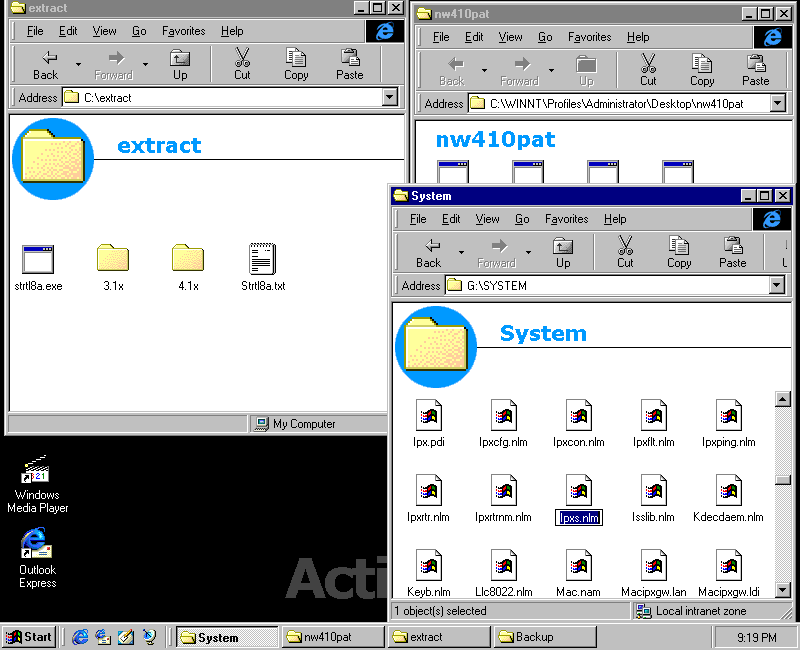Switch to nw410pat taskbar button
Image resolution: width=800 pixels, height=650 pixels.
[x=333, y=637]
